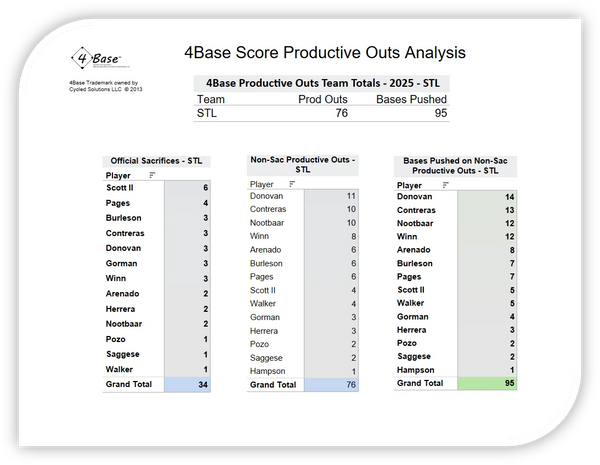Select 'Nootbaar' in Non-Sac Productive Outs table

(267, 223)
